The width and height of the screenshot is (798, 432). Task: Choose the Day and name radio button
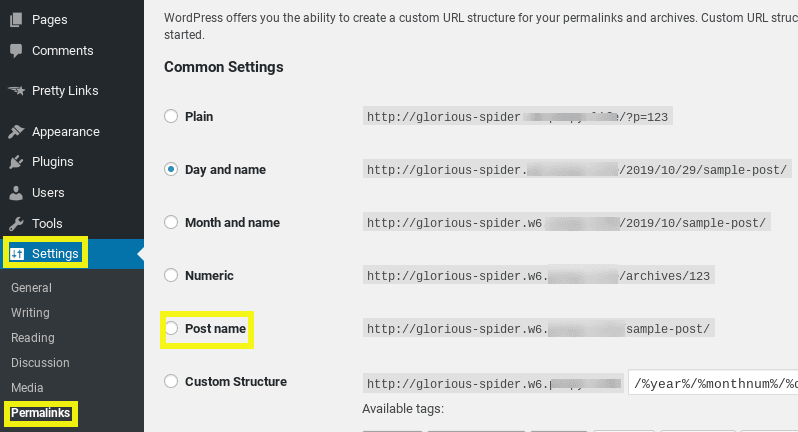coord(171,169)
